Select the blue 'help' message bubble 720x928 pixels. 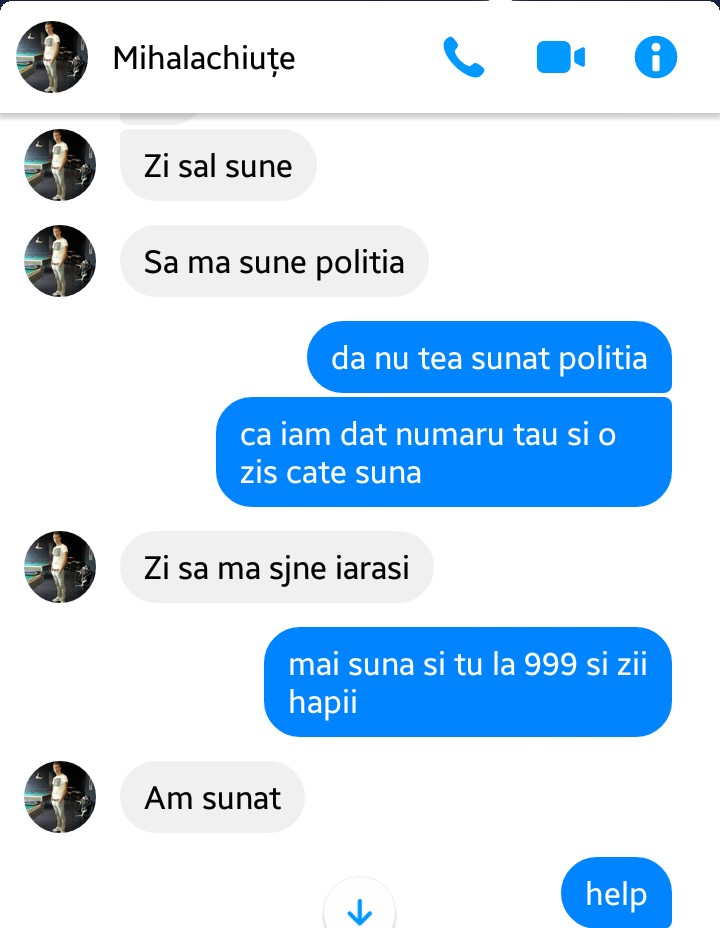coord(616,892)
